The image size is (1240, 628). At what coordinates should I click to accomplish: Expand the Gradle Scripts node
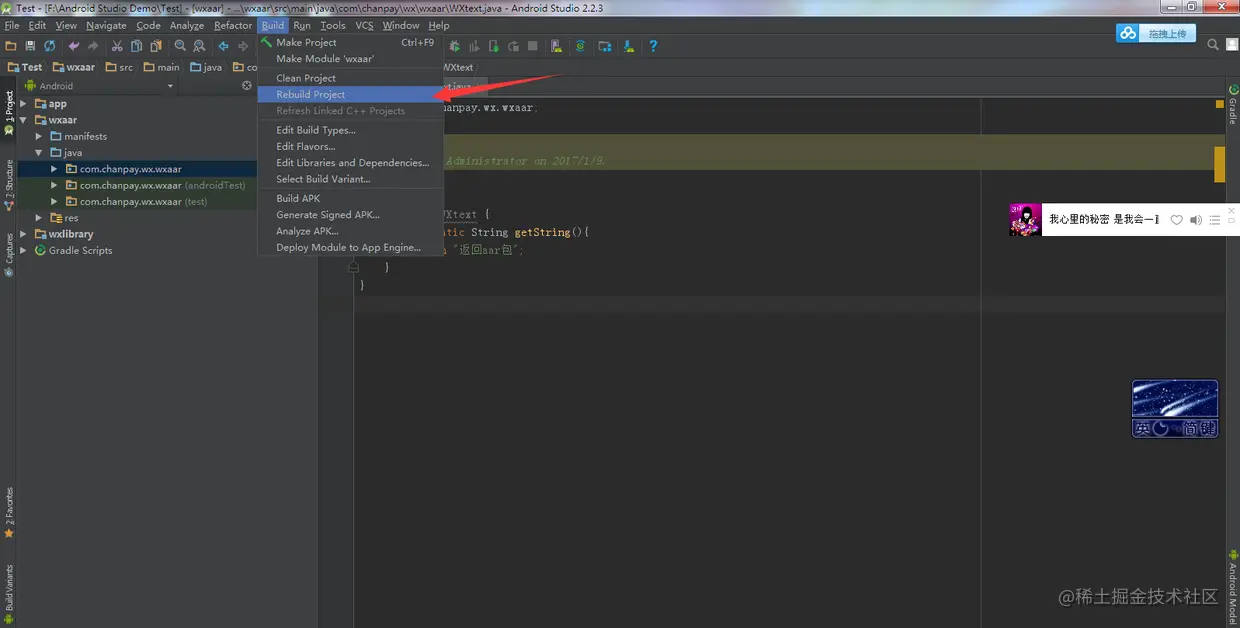23,250
